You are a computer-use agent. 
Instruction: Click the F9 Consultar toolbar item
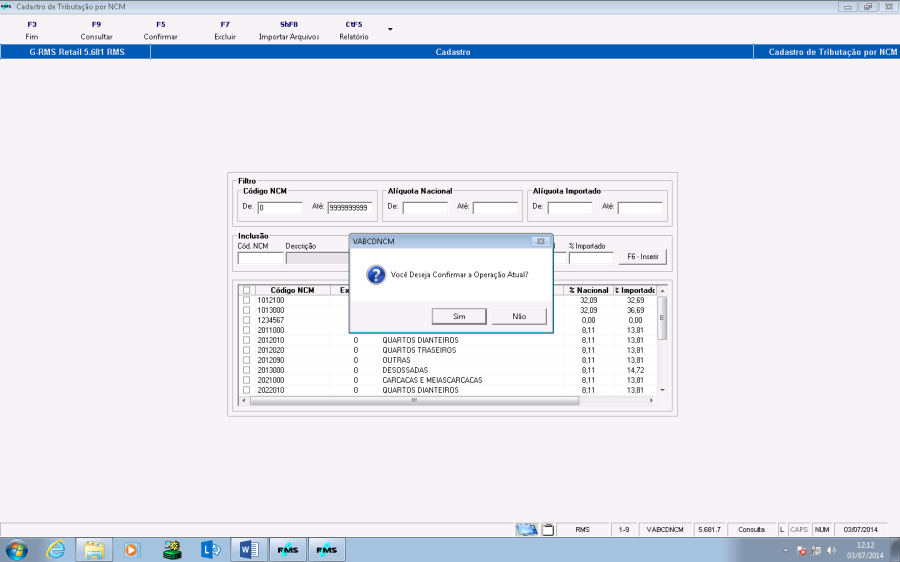click(96, 30)
